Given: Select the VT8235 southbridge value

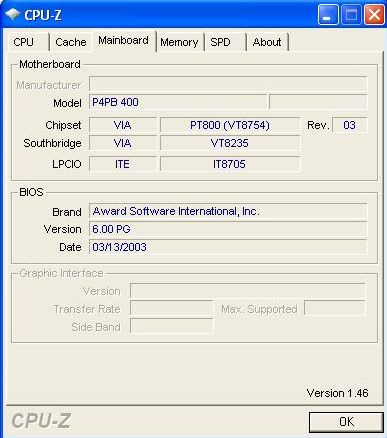Looking at the screenshot, I should tap(230, 143).
